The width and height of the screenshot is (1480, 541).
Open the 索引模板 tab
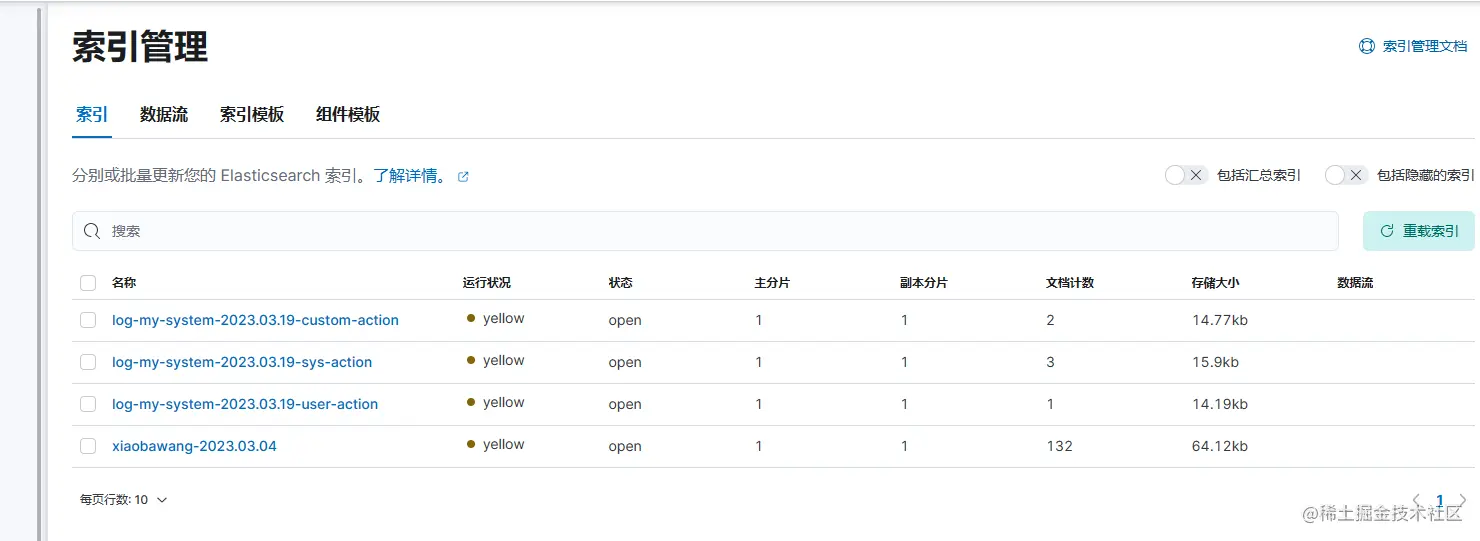coord(252,114)
